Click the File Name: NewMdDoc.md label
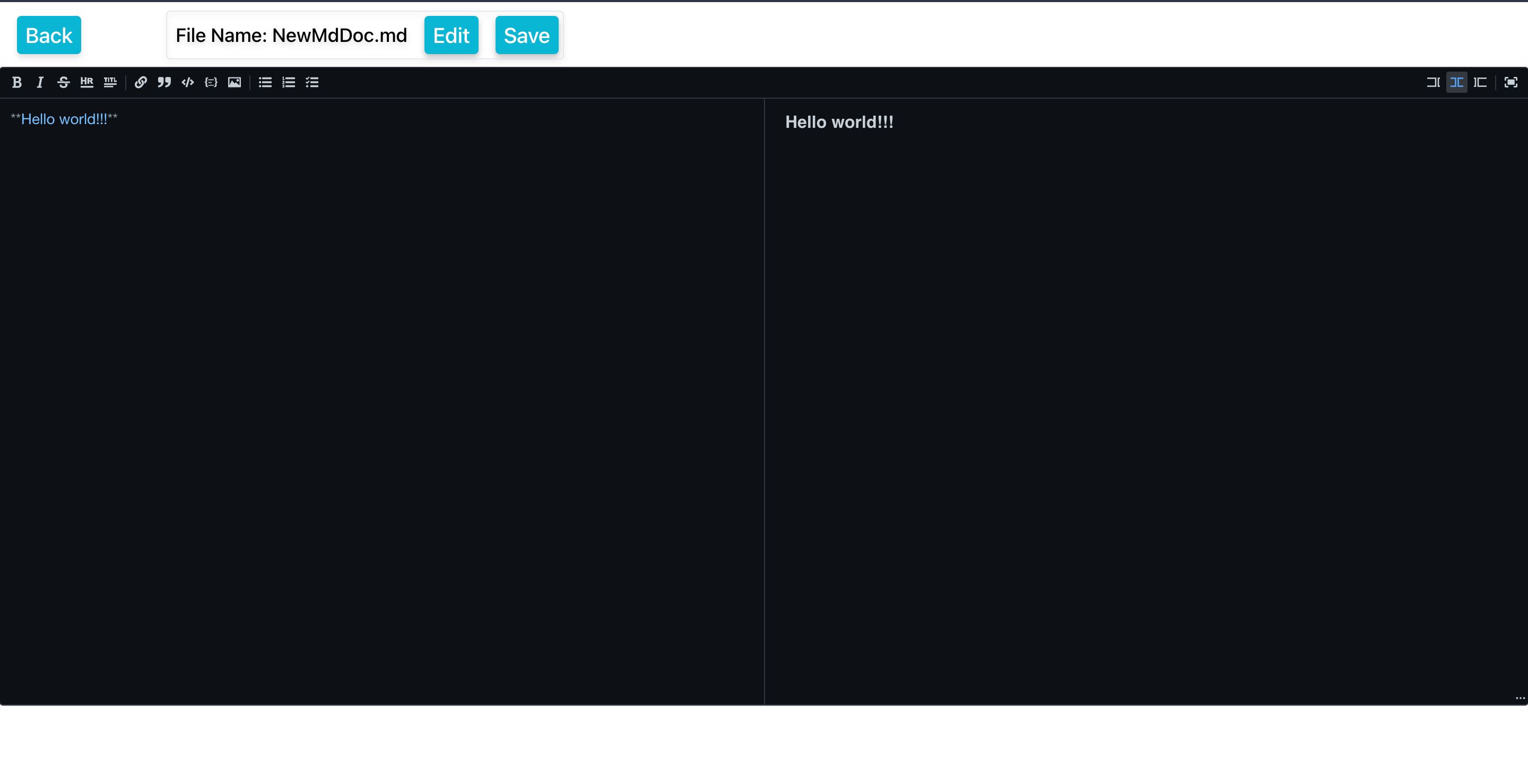The image size is (1528, 784). click(291, 36)
